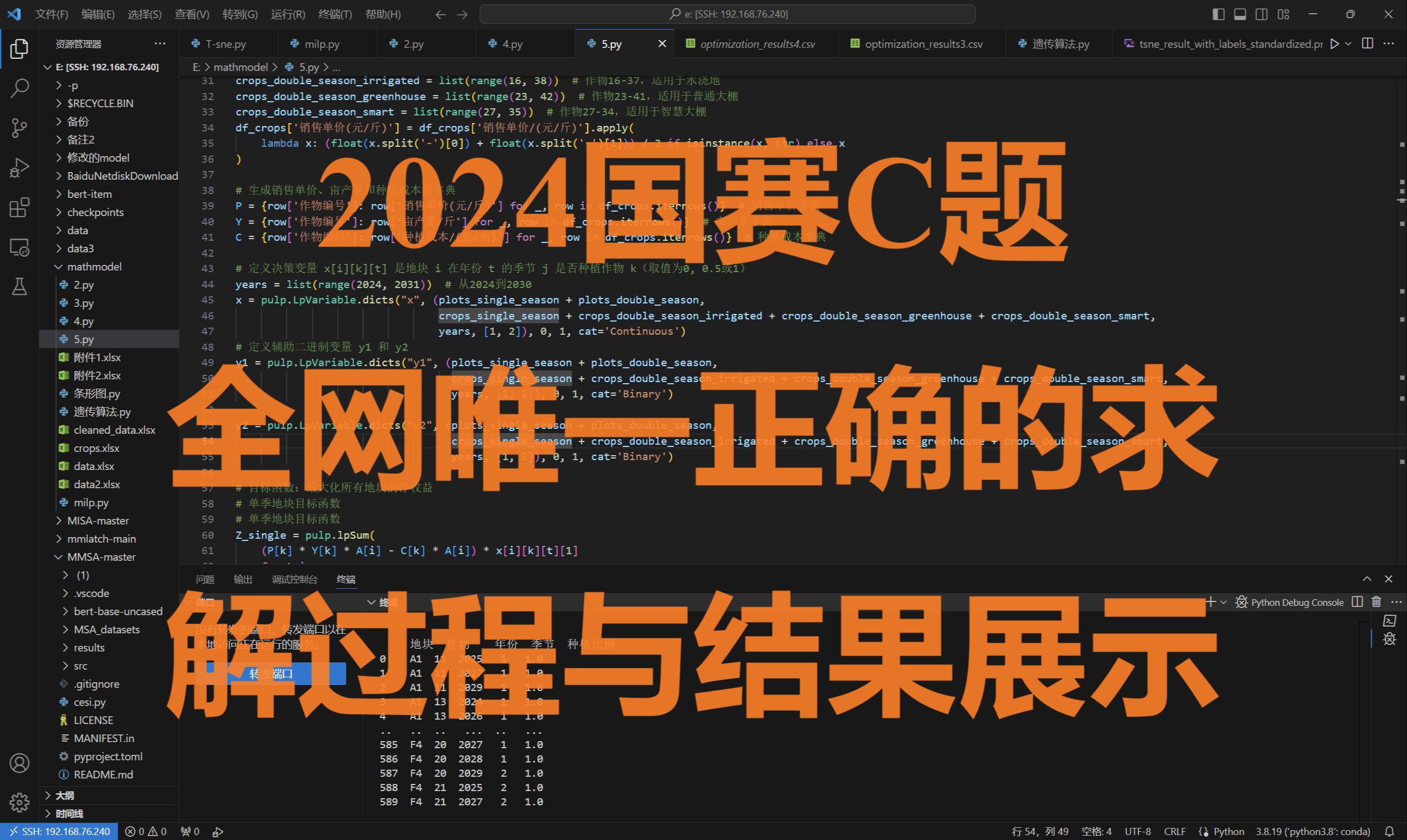Open the 终端(T) menu
Screen dimensions: 1407x840
click(335, 14)
